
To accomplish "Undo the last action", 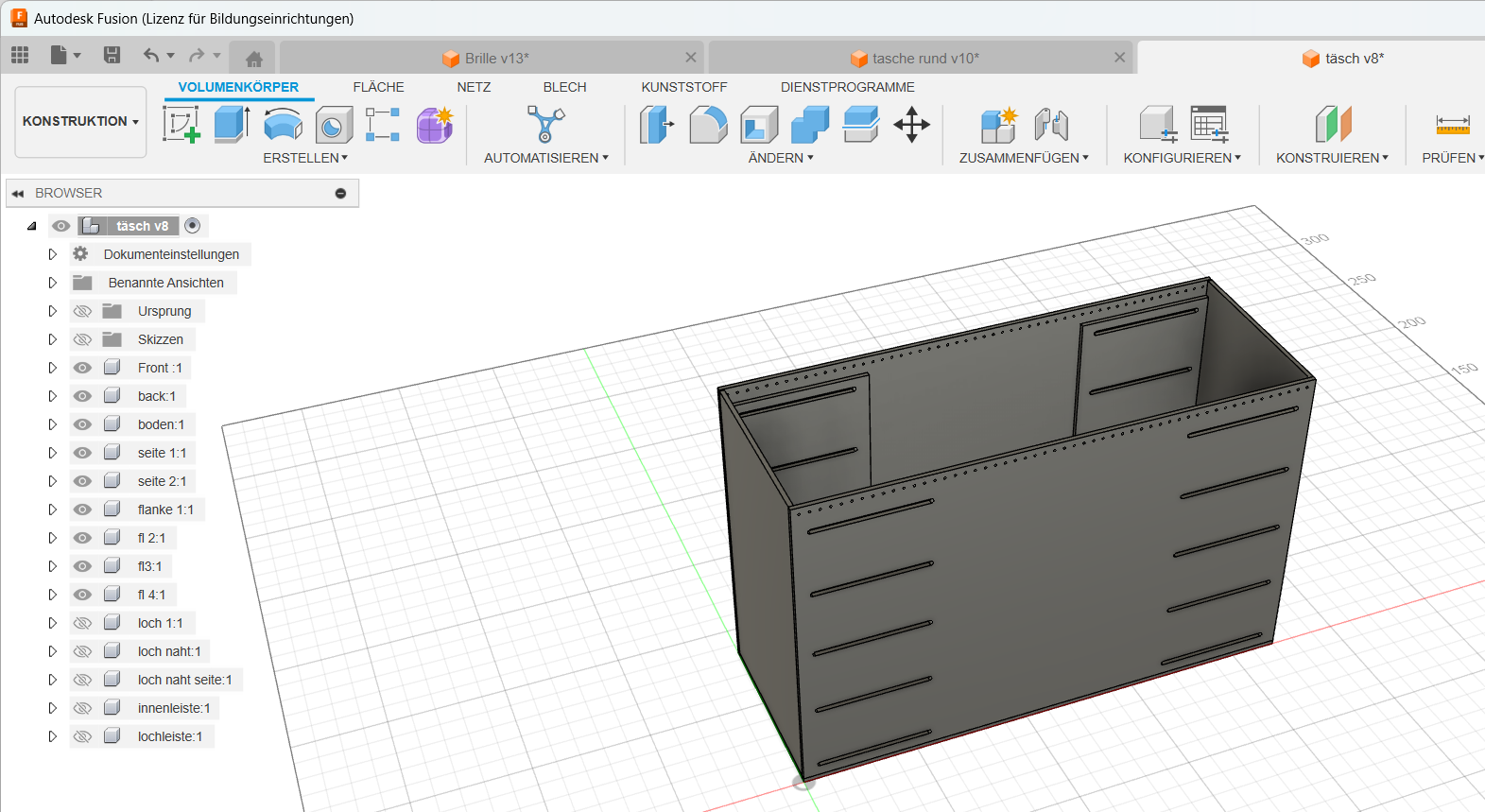I will tap(151, 55).
